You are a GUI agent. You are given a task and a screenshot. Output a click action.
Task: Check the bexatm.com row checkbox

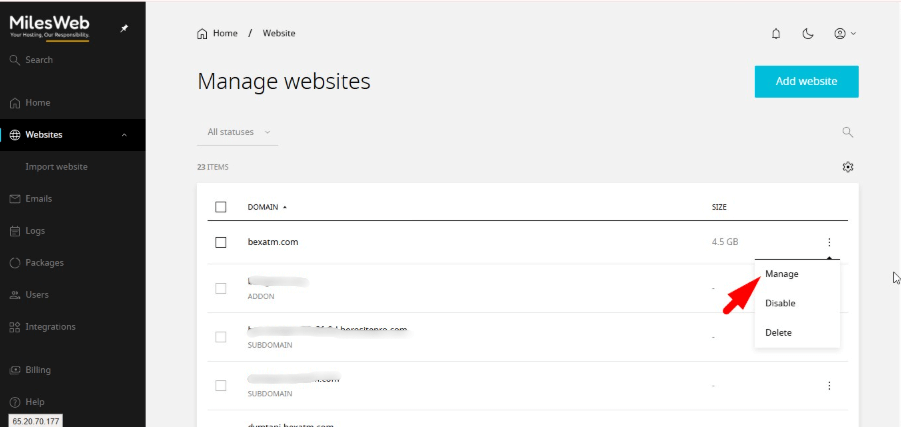point(221,242)
